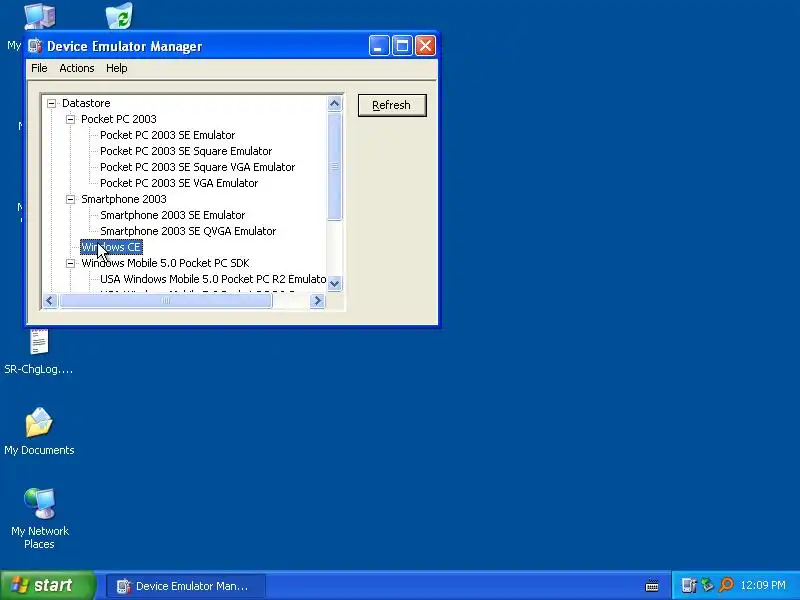
Task: Click the horizontal scrollbar left arrow
Action: (x=50, y=301)
